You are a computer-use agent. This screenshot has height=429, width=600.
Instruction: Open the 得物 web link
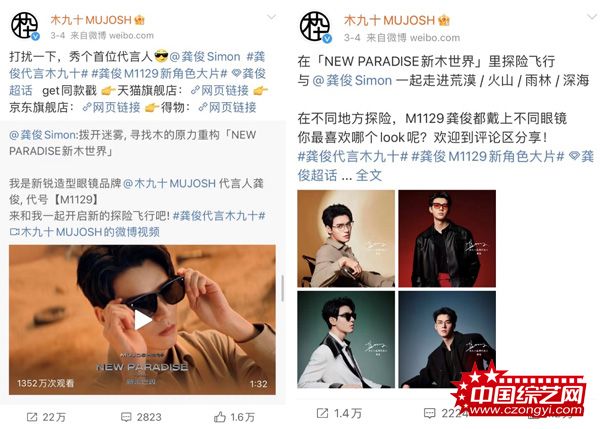(x=228, y=107)
